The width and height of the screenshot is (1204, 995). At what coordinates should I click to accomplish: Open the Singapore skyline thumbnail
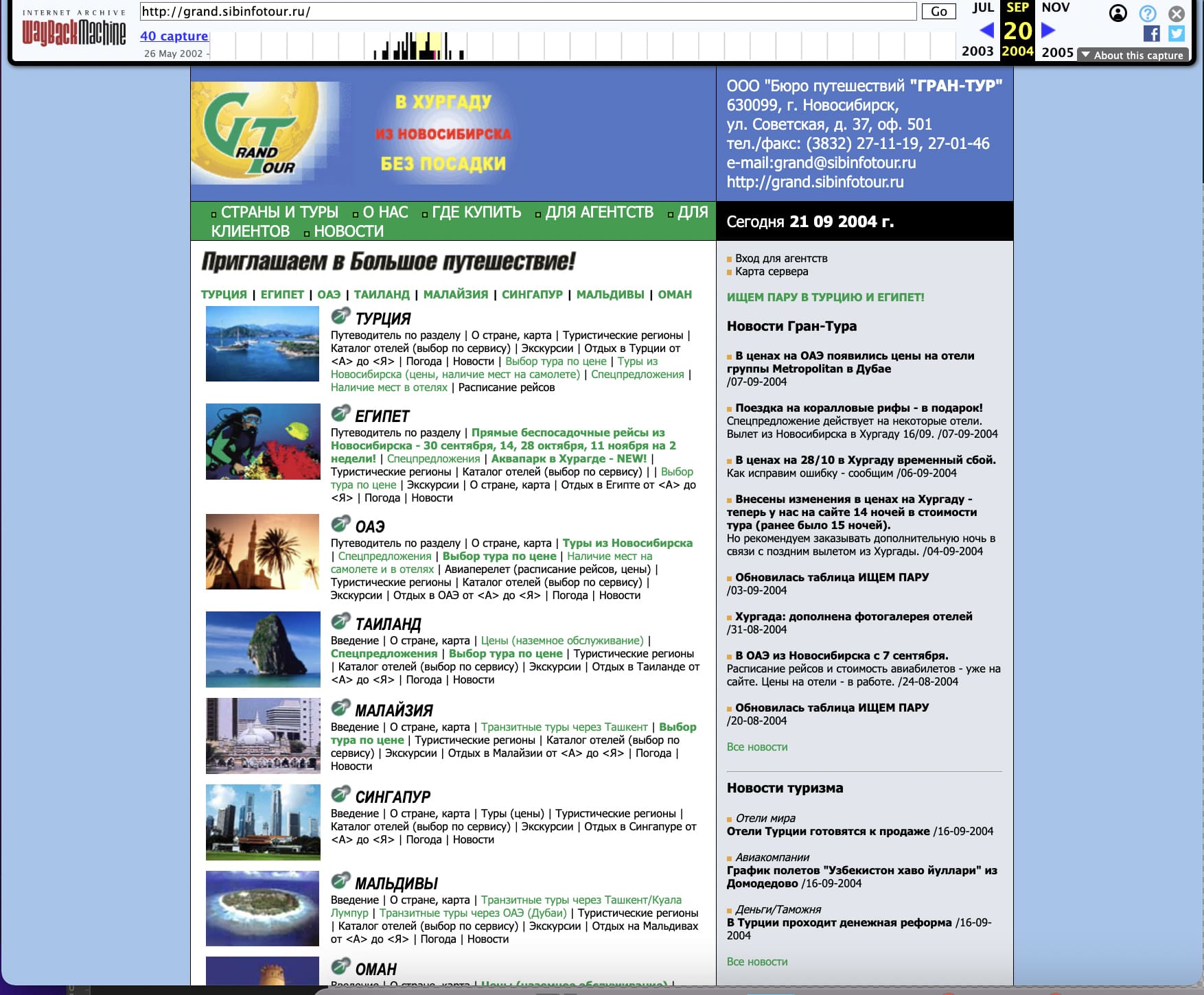263,822
